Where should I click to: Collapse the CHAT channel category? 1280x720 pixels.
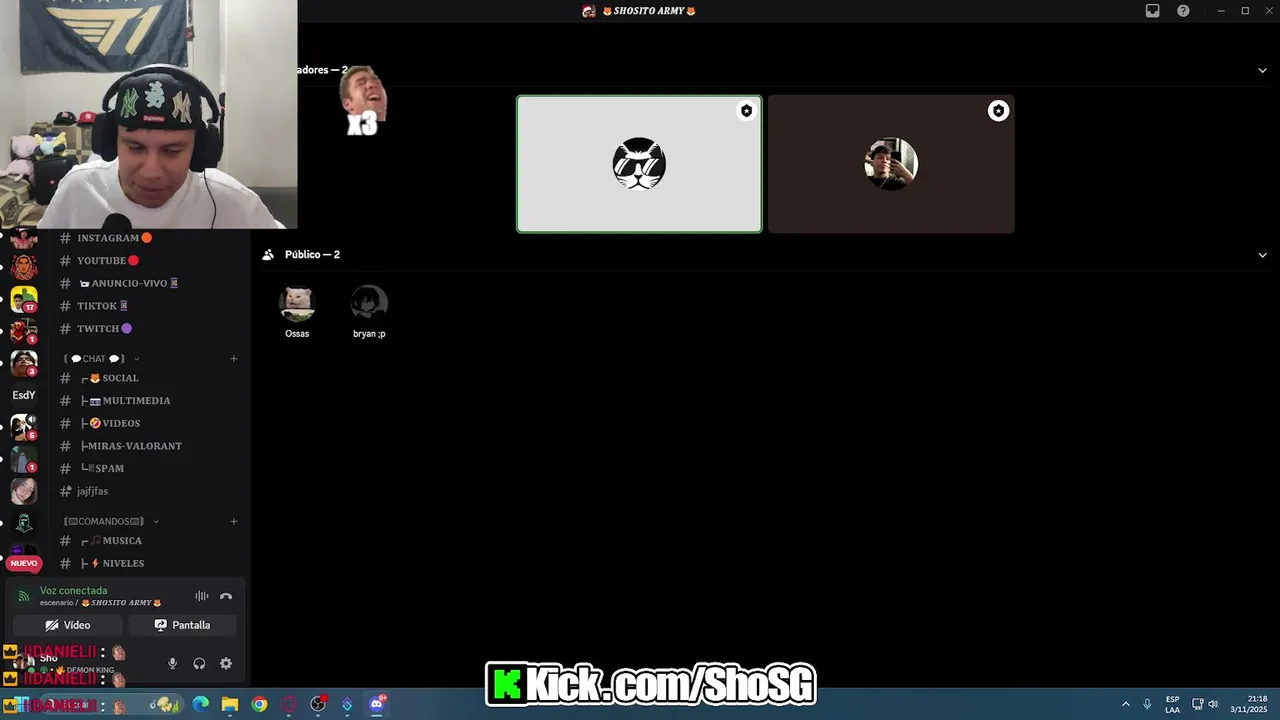tap(101, 359)
